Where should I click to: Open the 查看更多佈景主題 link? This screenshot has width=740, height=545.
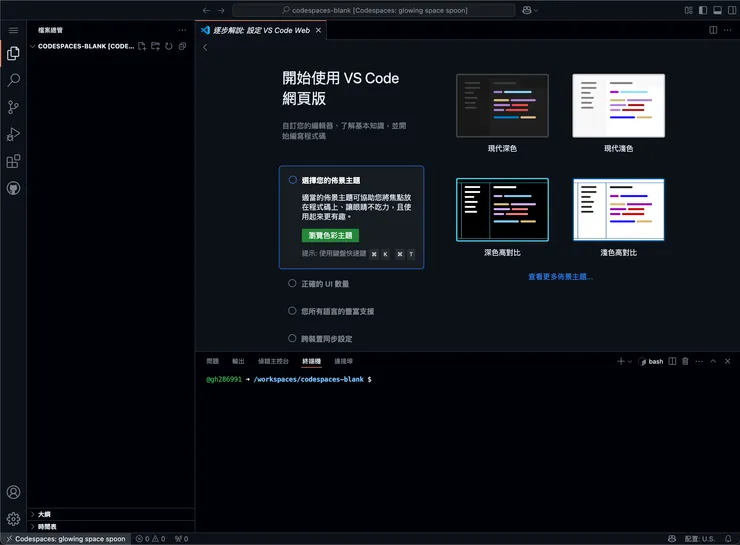click(560, 277)
